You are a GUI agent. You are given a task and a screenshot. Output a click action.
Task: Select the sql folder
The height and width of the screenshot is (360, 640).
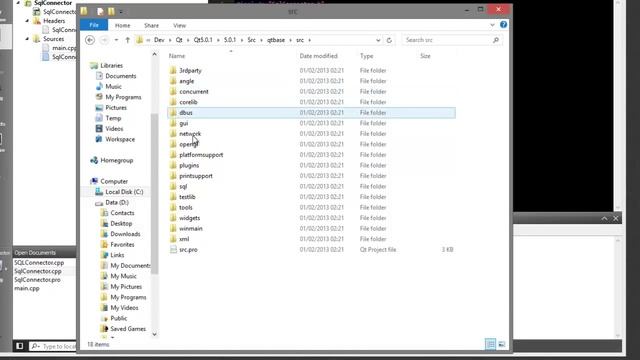click(x=183, y=187)
